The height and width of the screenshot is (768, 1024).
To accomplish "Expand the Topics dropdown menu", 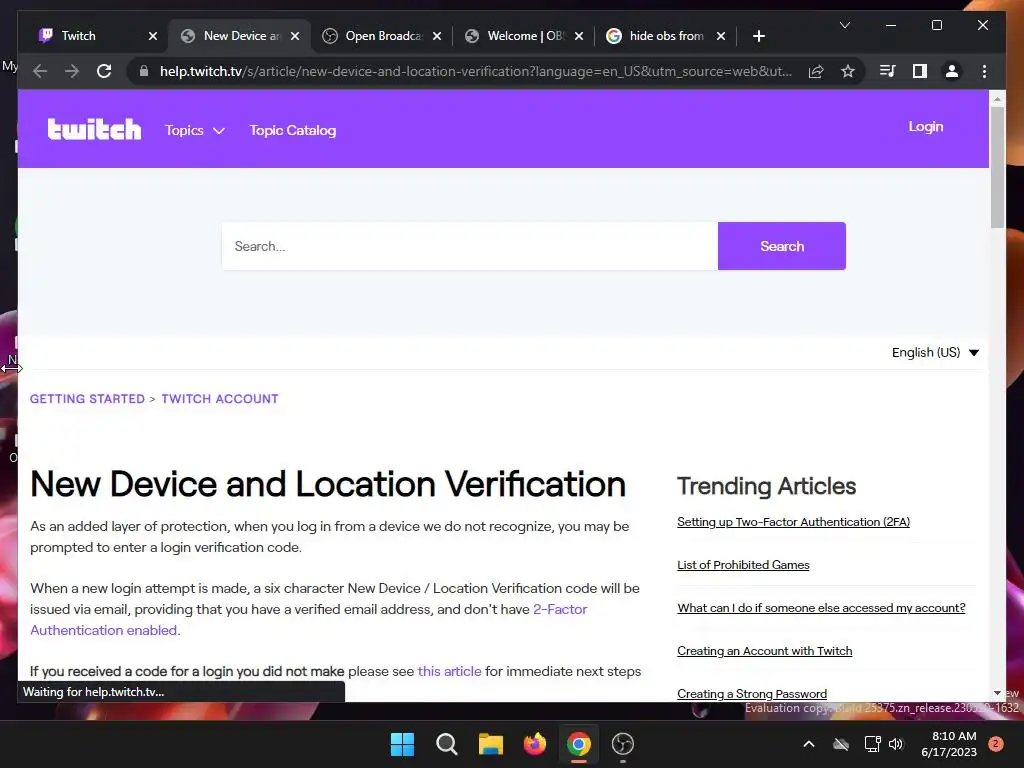I will coord(195,131).
